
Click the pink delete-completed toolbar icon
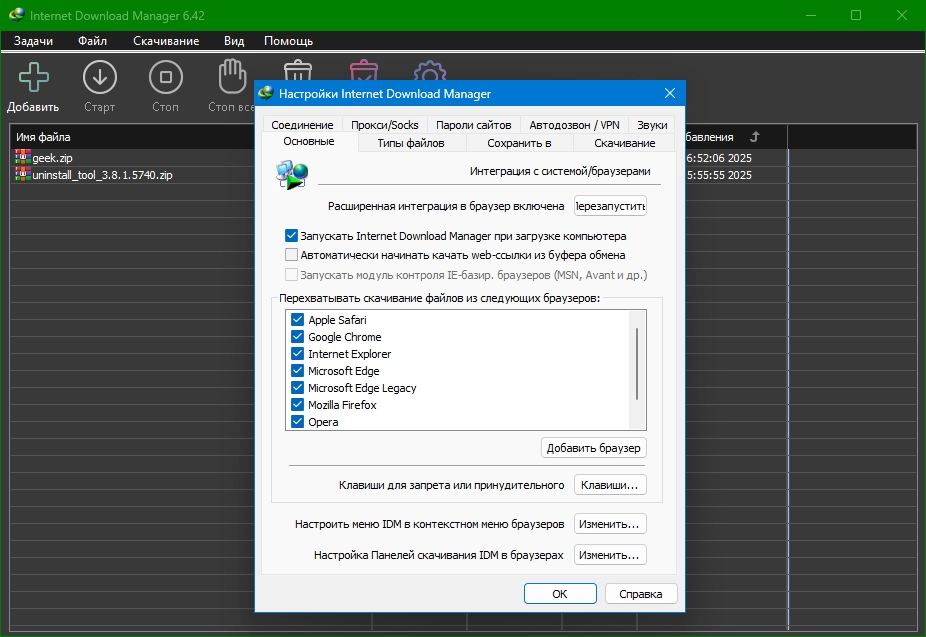(364, 70)
